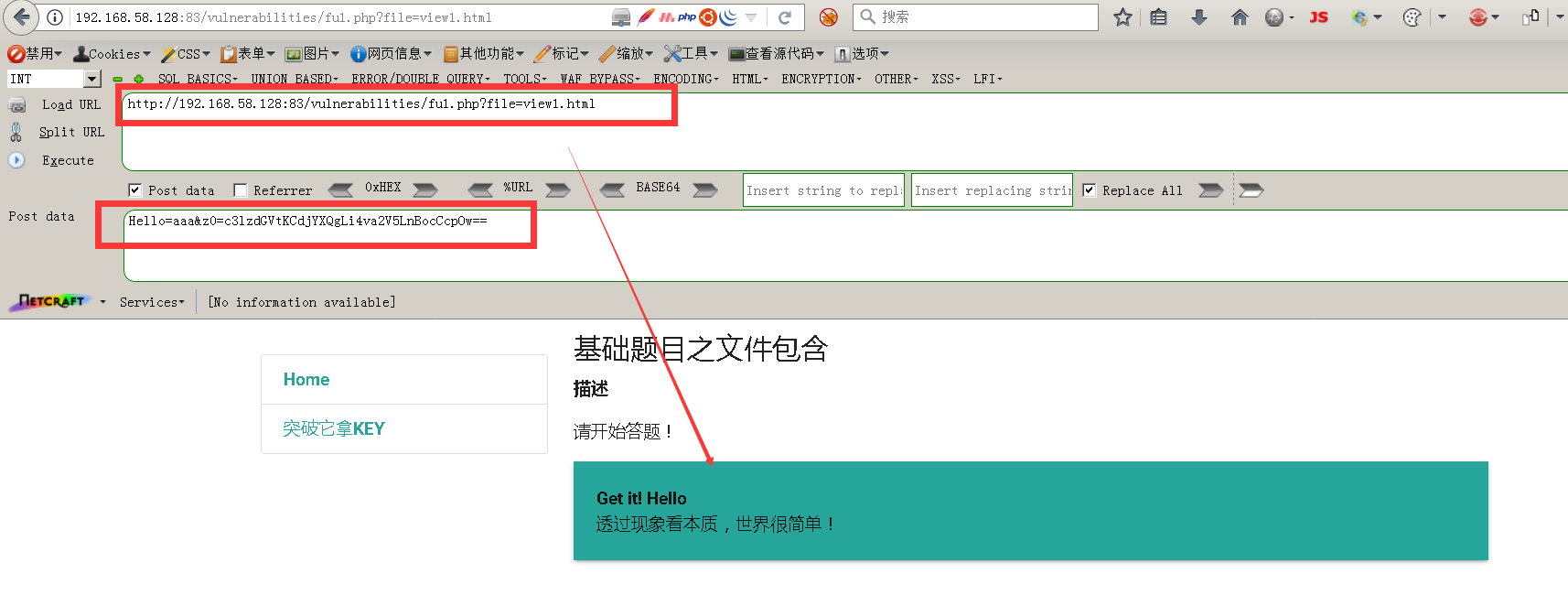Viewport: 1568px width, 606px height.
Task: Expand the SQL BASICS menu
Action: coord(196,80)
